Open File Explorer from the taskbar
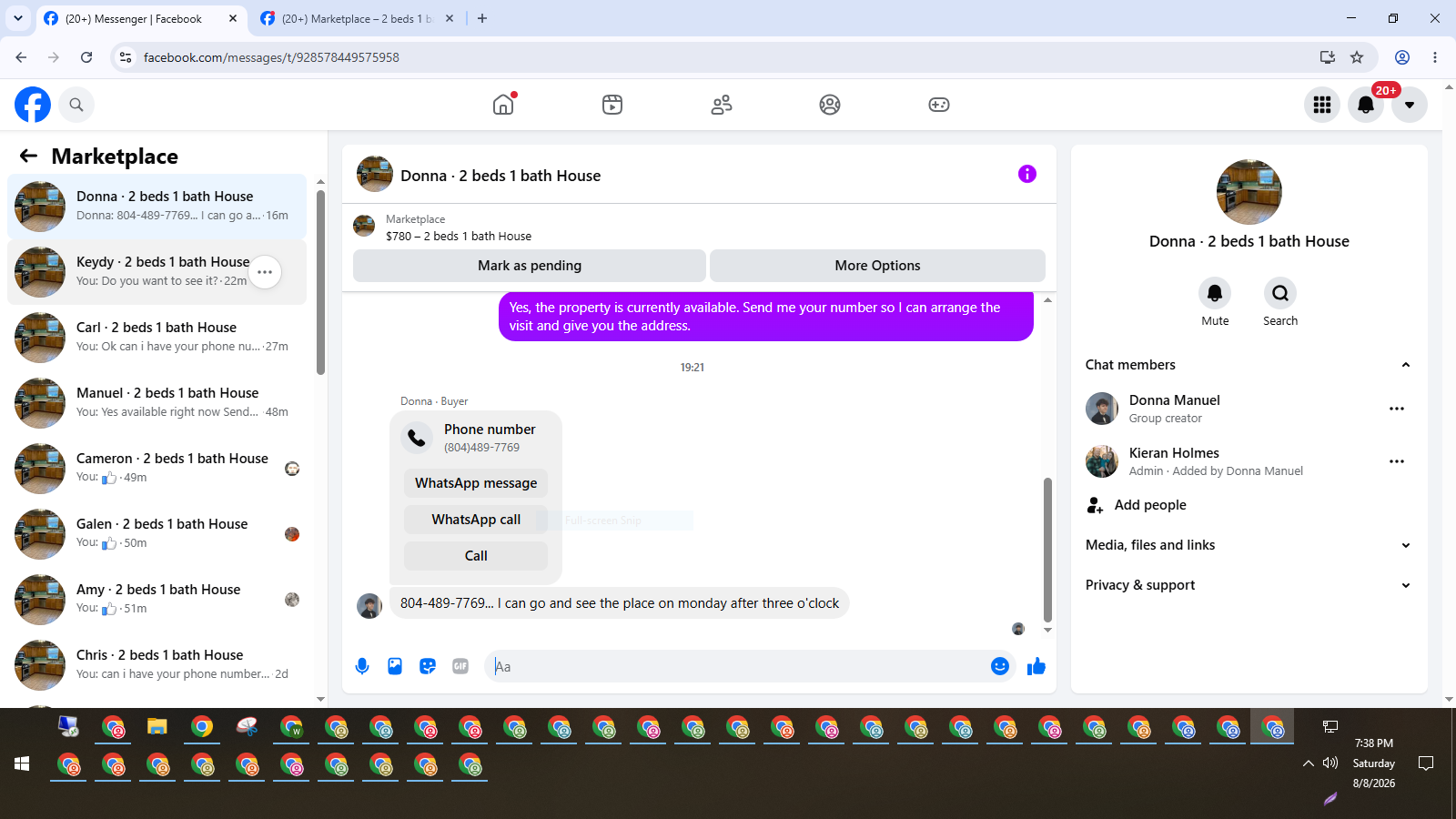The height and width of the screenshot is (819, 1456). click(157, 726)
